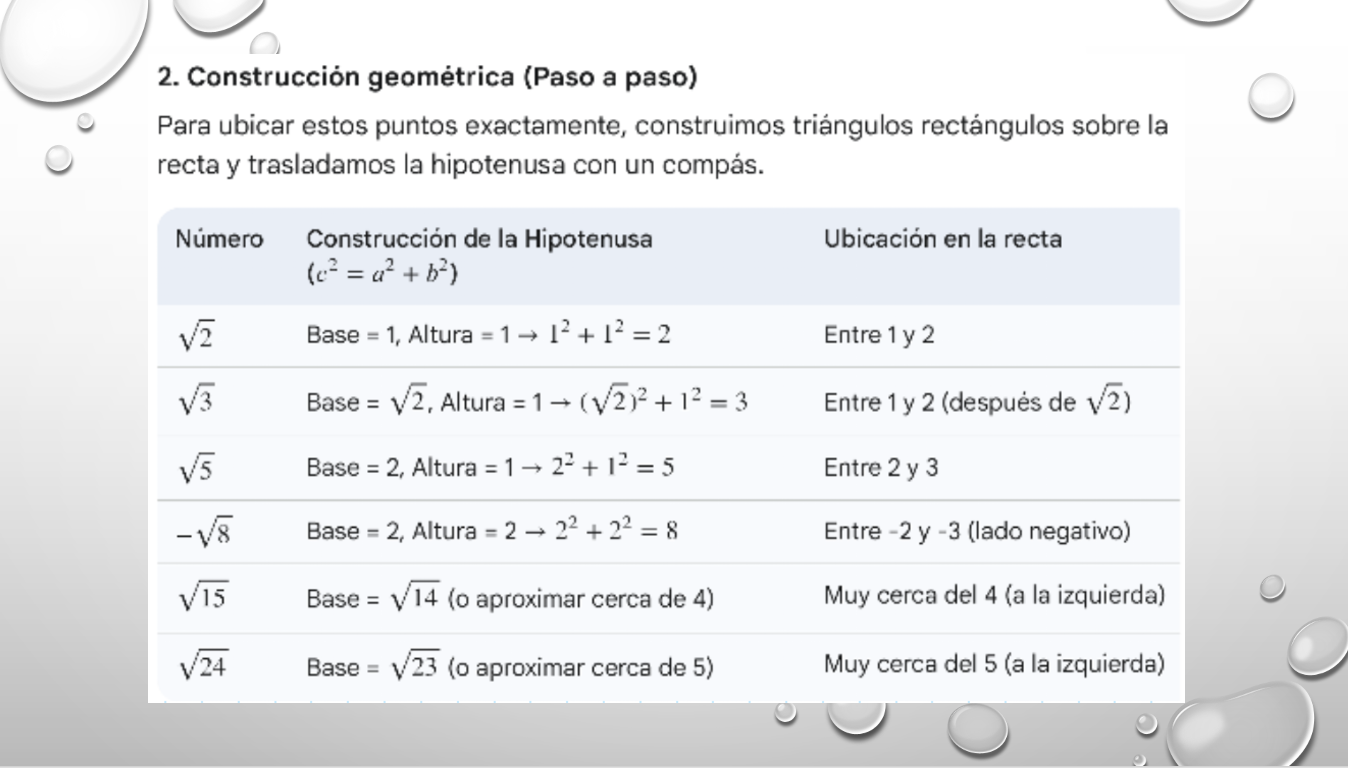Click the "Entre 2 y 3" location cell
Viewport: 1348px width, 768px height.
click(880, 468)
